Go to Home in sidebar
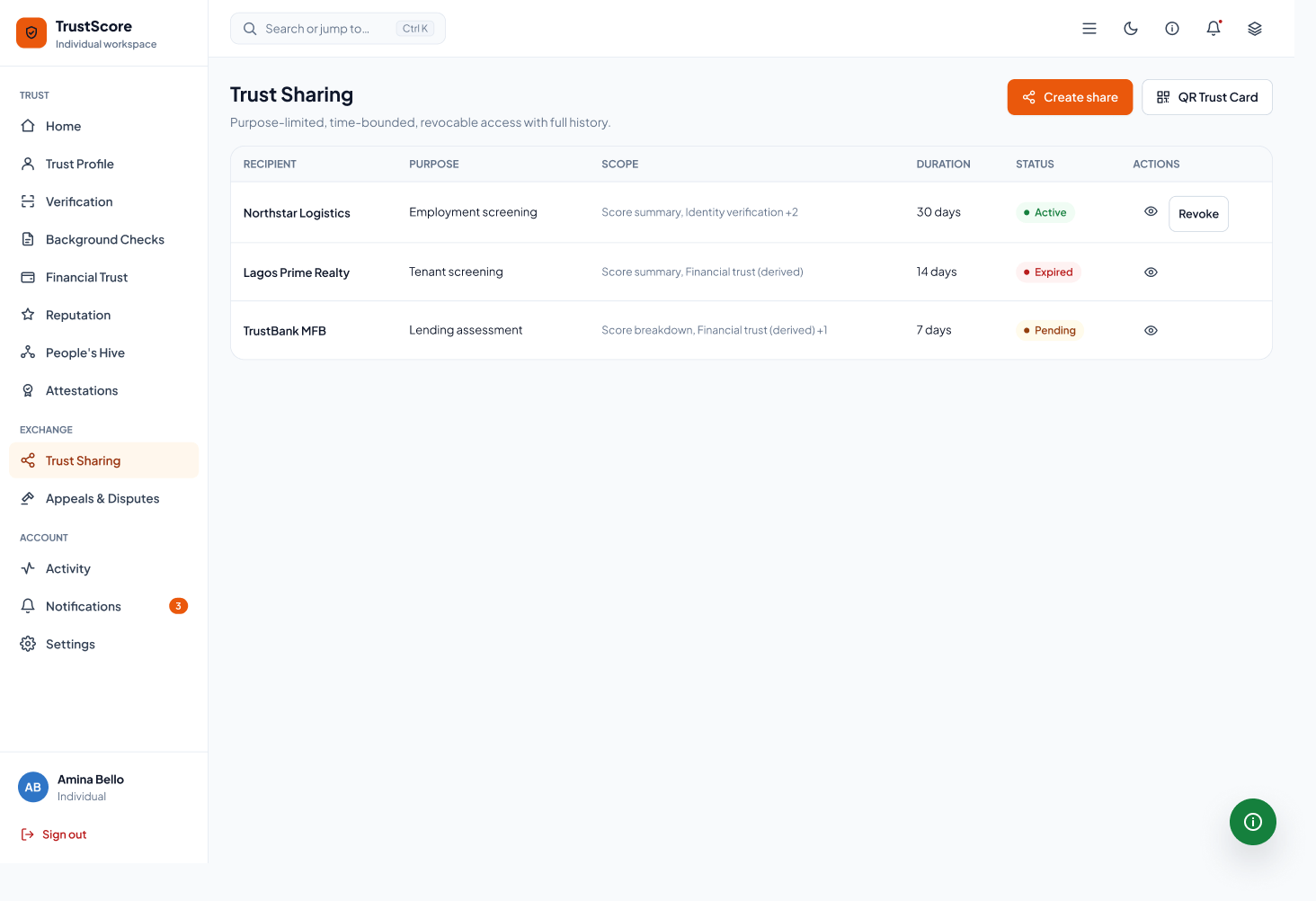 pyautogui.click(x=103, y=126)
